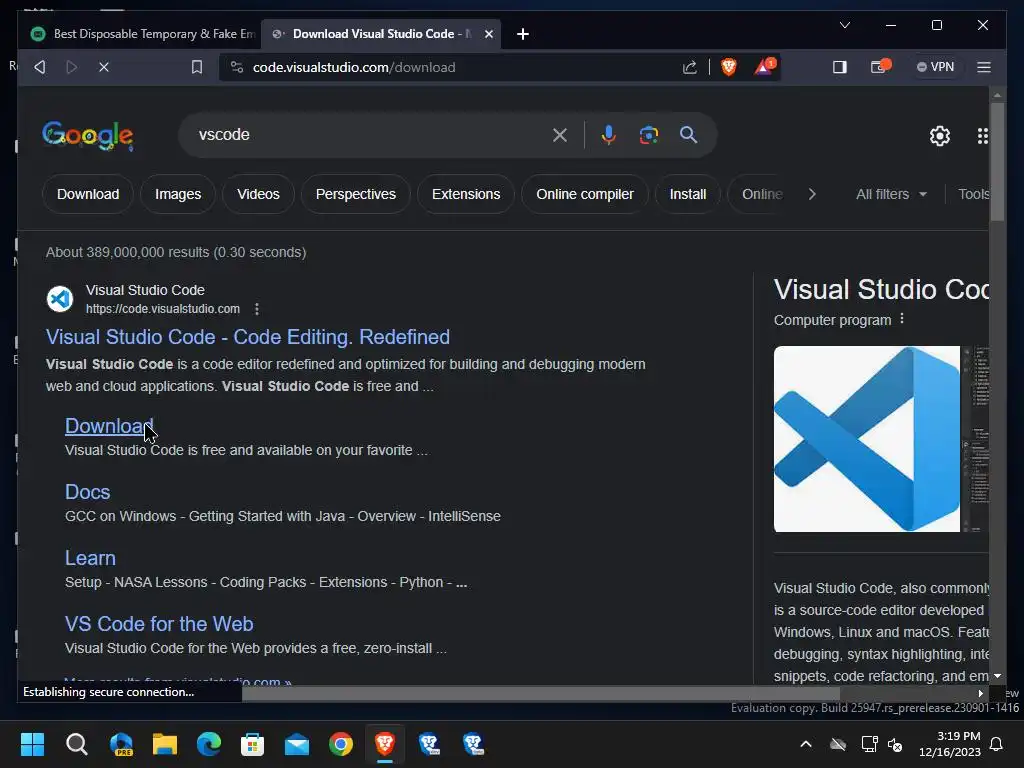
Task: Open tab search chevron in title bar
Action: pos(845,25)
